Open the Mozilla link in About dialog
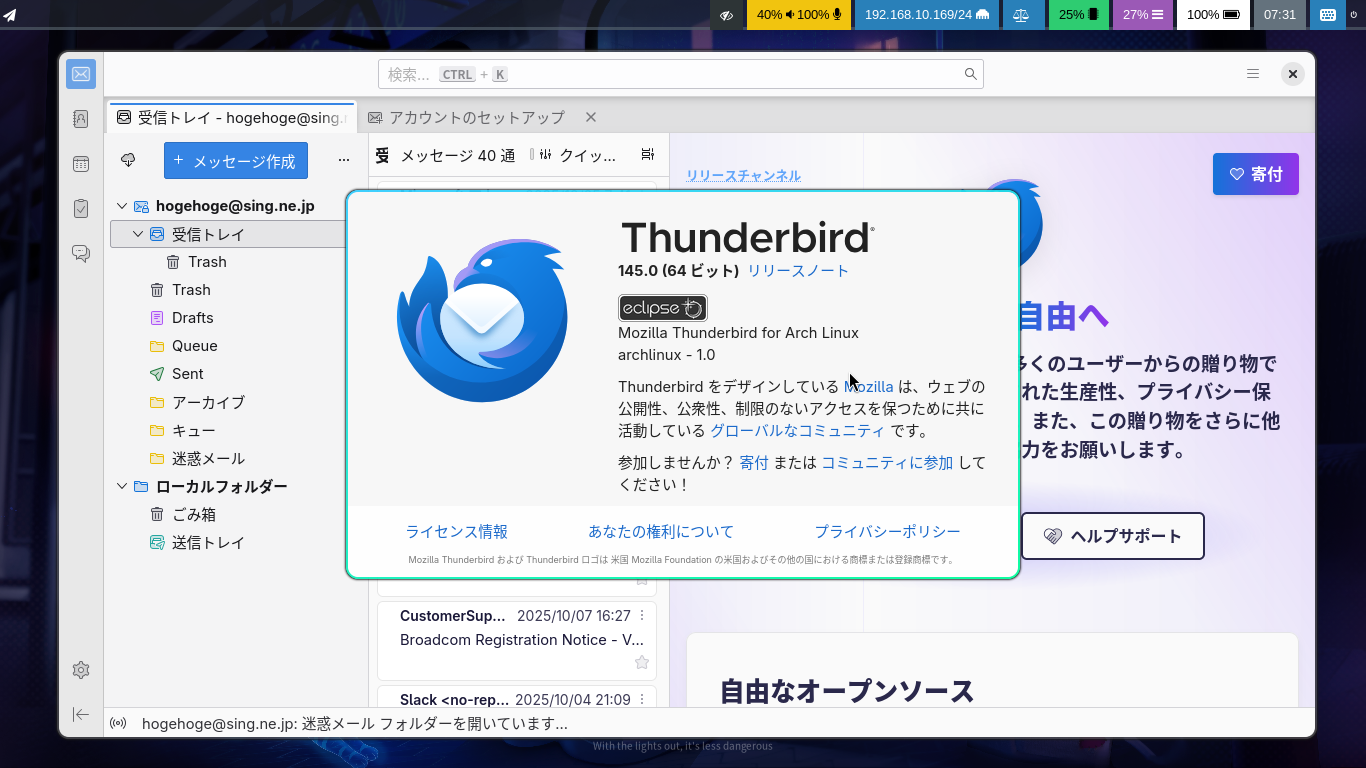1366x768 pixels. point(869,387)
